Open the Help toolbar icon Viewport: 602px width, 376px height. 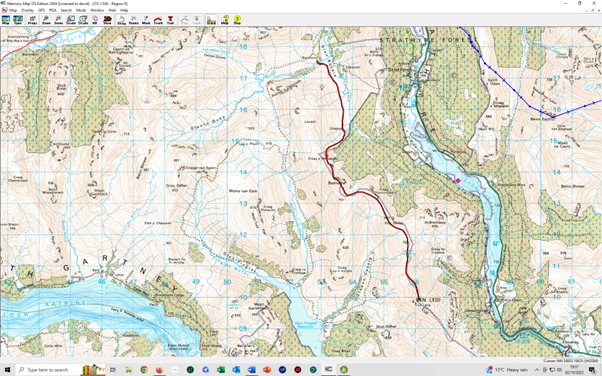pos(225,20)
